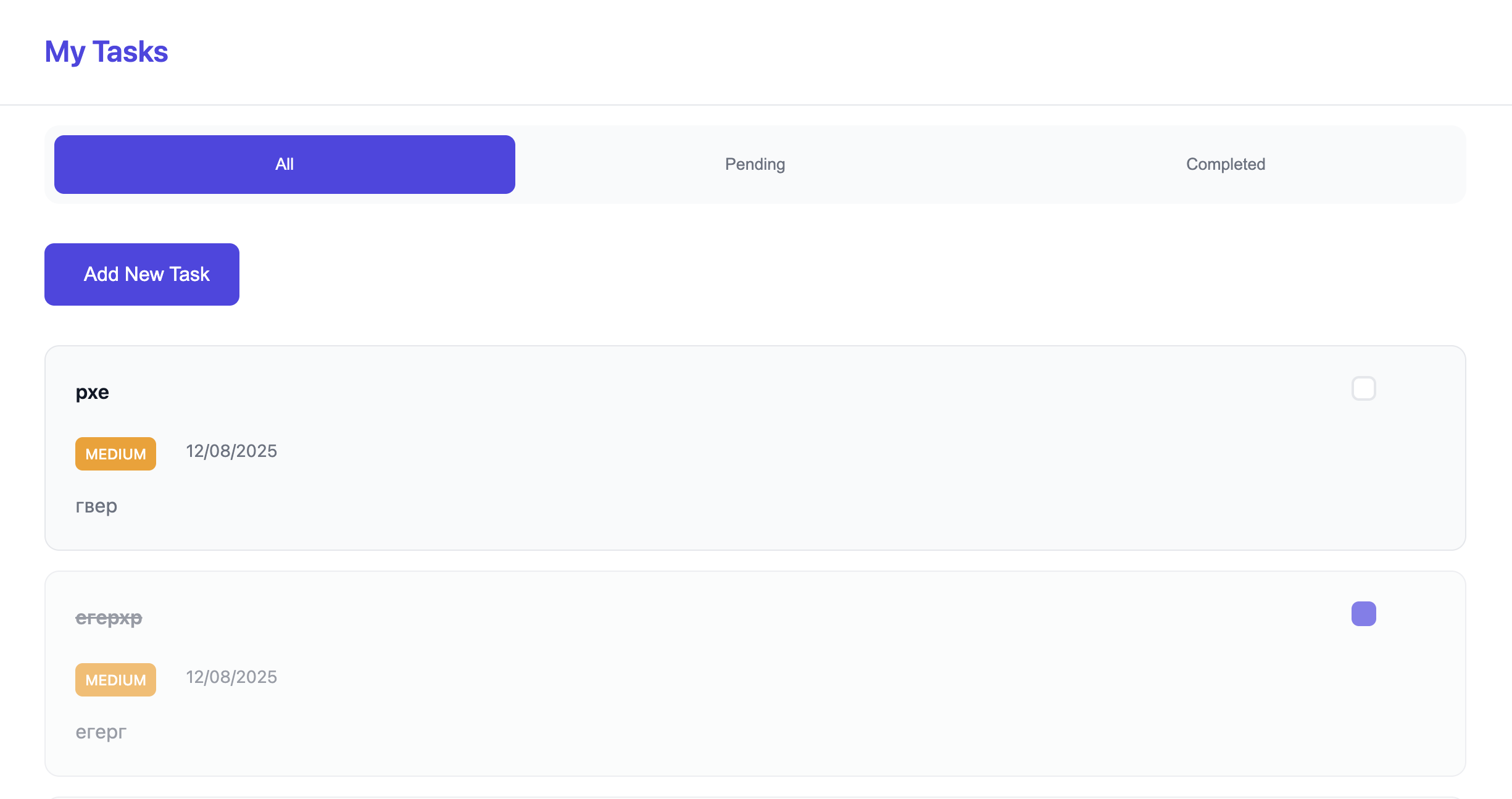The image size is (1512, 799).
Task: Click the рхе task's 12/08/2025 date
Action: [x=231, y=451]
